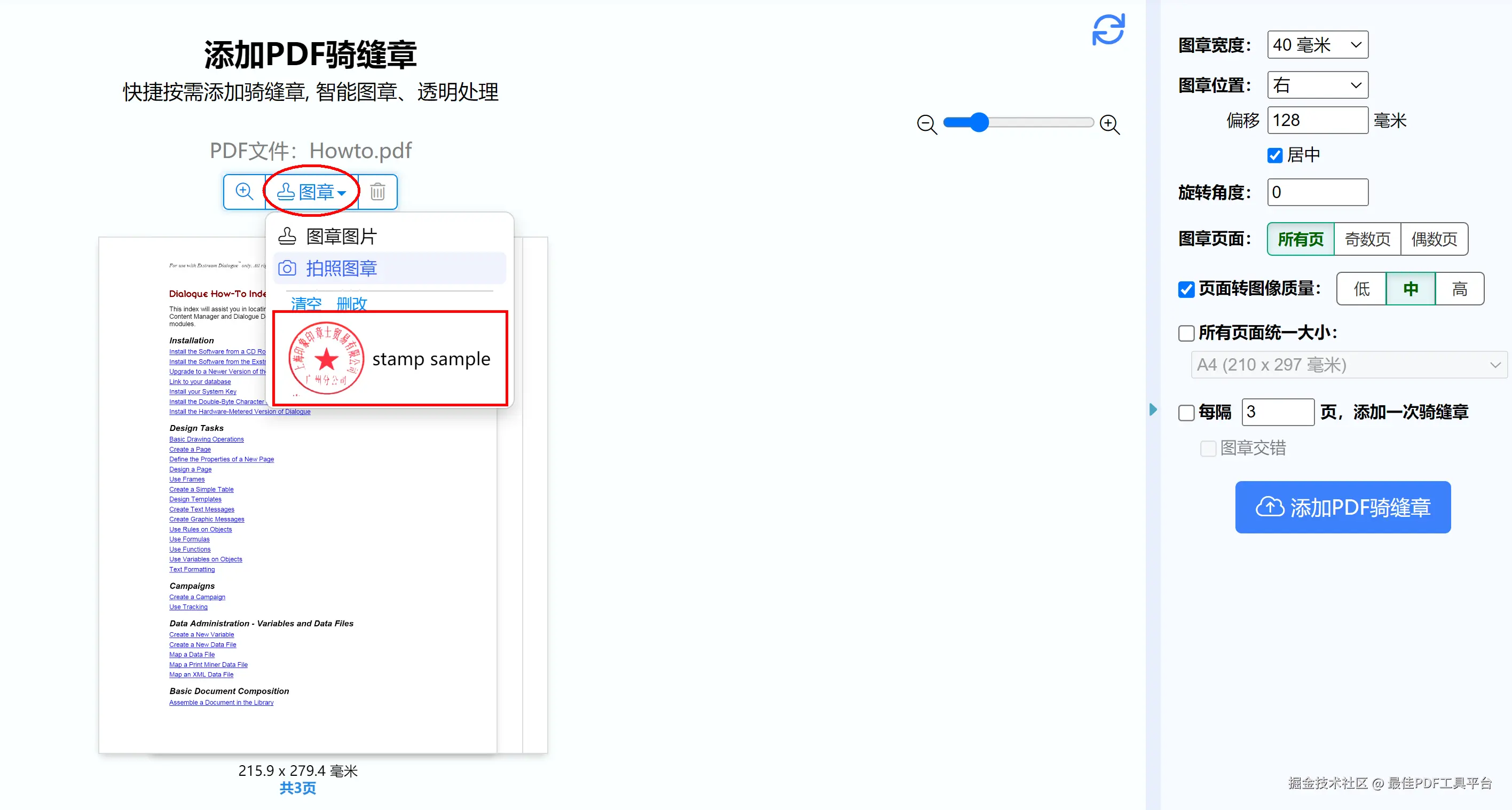Viewport: 1512px width, 810px height.
Task: Open the 图章宽度 40 毫米 dropdown
Action: (1317, 45)
